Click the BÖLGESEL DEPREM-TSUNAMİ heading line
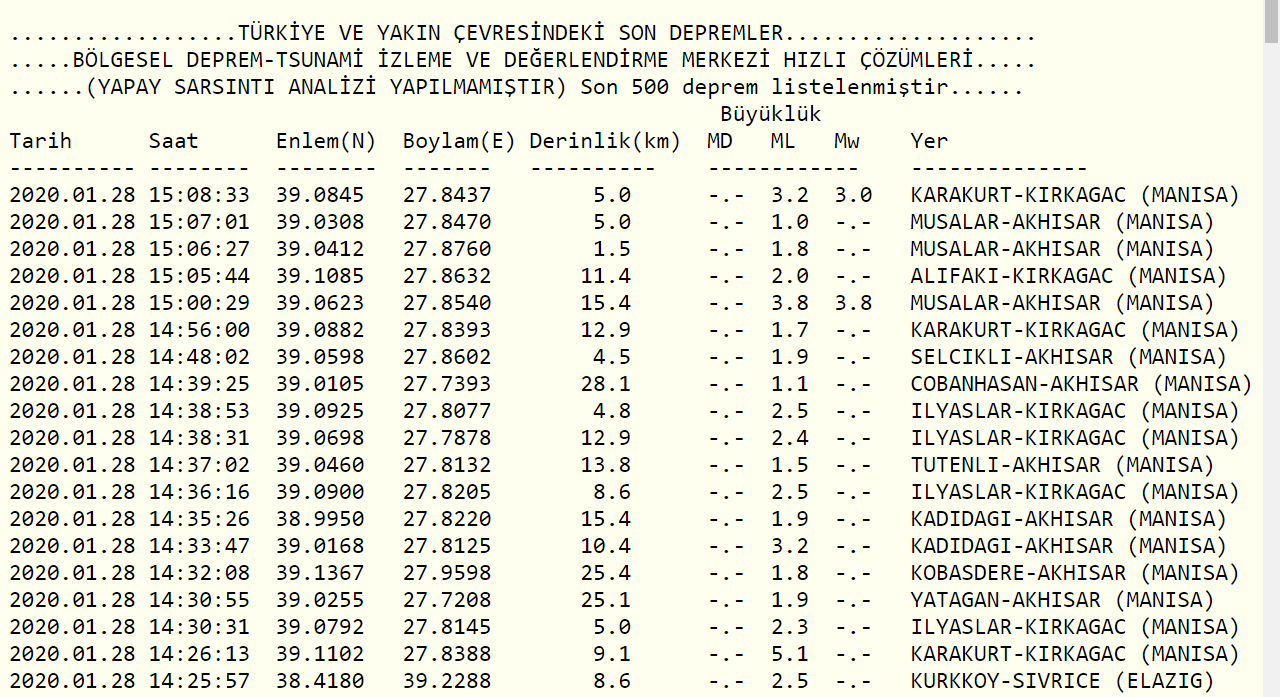The image size is (1280, 697). (x=522, y=61)
